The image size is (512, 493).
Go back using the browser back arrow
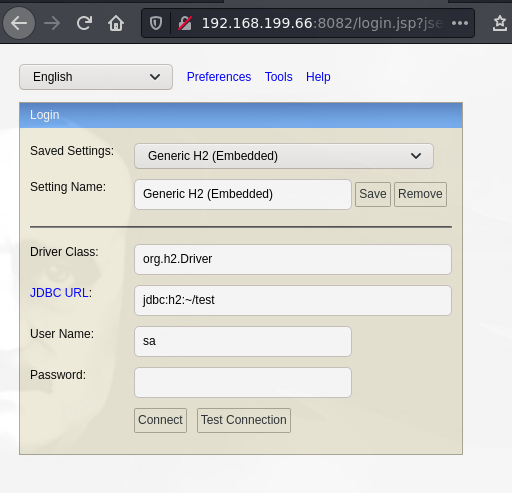pos(19,23)
